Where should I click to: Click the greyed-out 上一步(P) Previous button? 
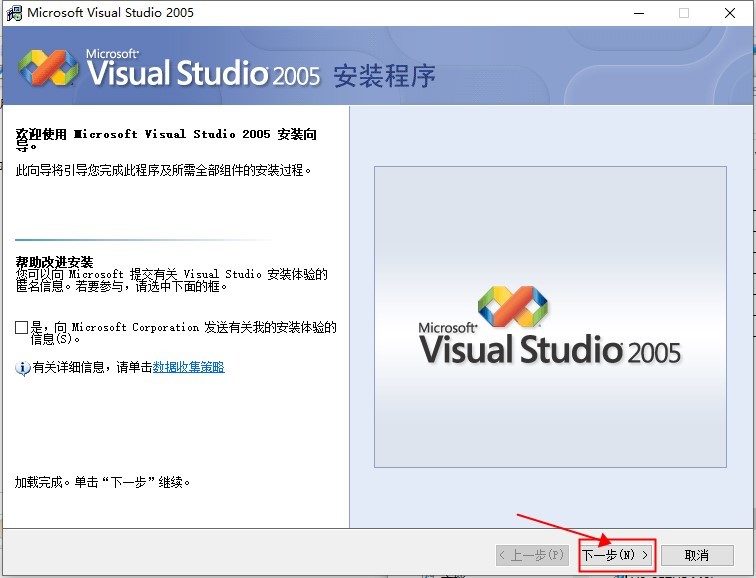point(532,554)
